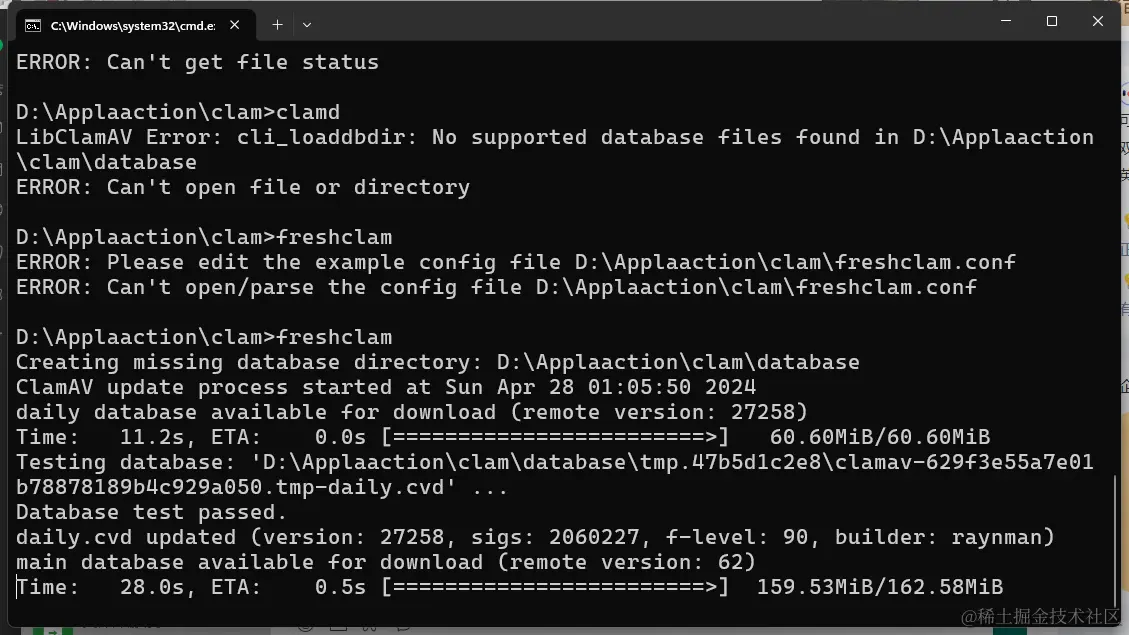Viewport: 1129px width, 635px height.
Task: Click the empty title bar area
Action: 648,22
